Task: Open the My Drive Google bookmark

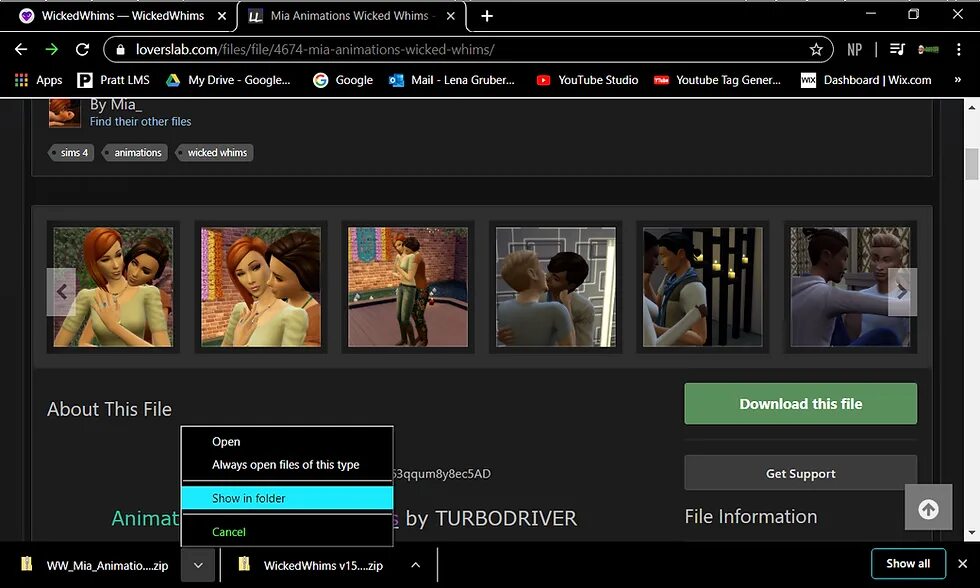Action: pos(228,80)
